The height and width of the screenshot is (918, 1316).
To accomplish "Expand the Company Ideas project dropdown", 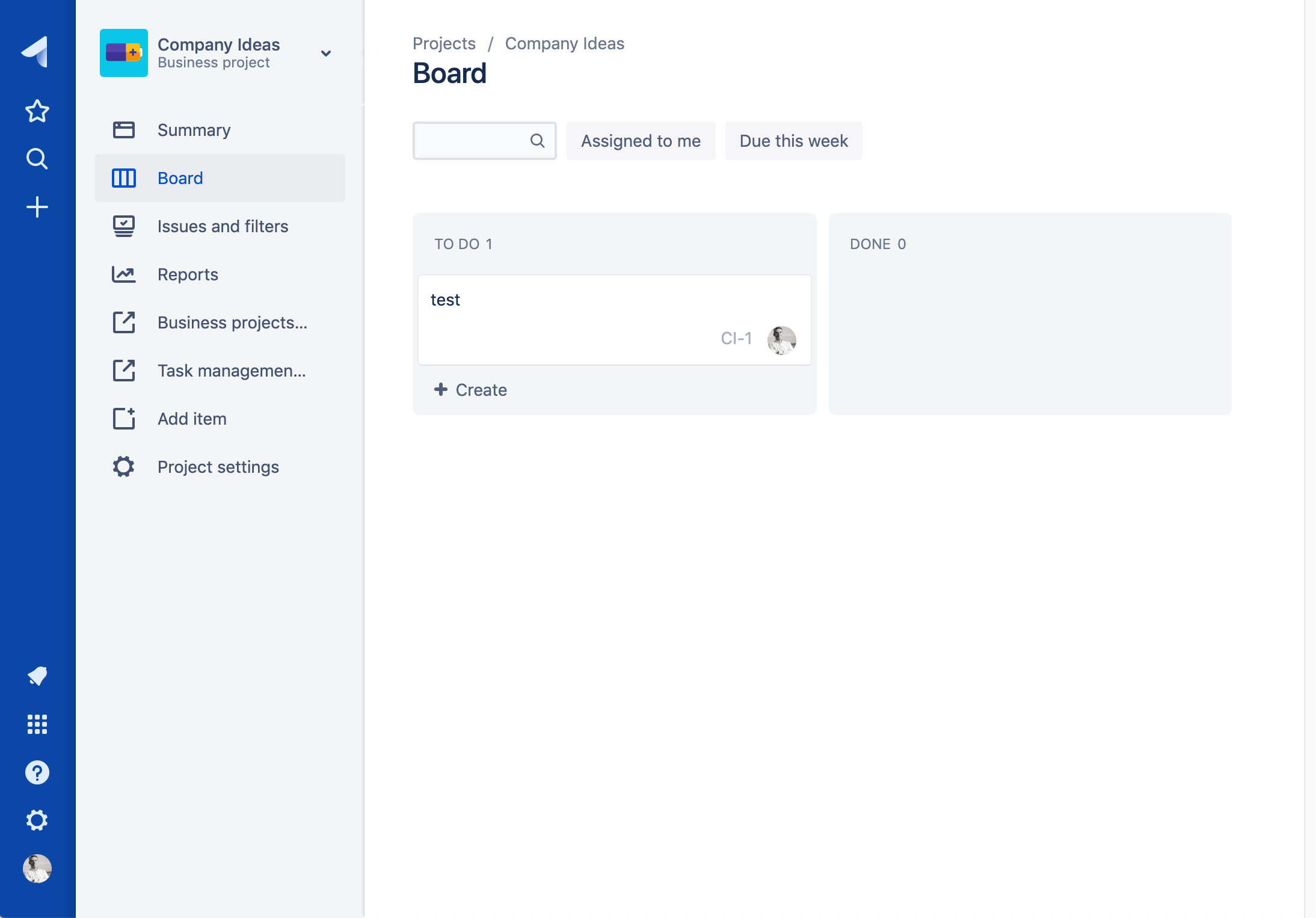I will tap(325, 54).
